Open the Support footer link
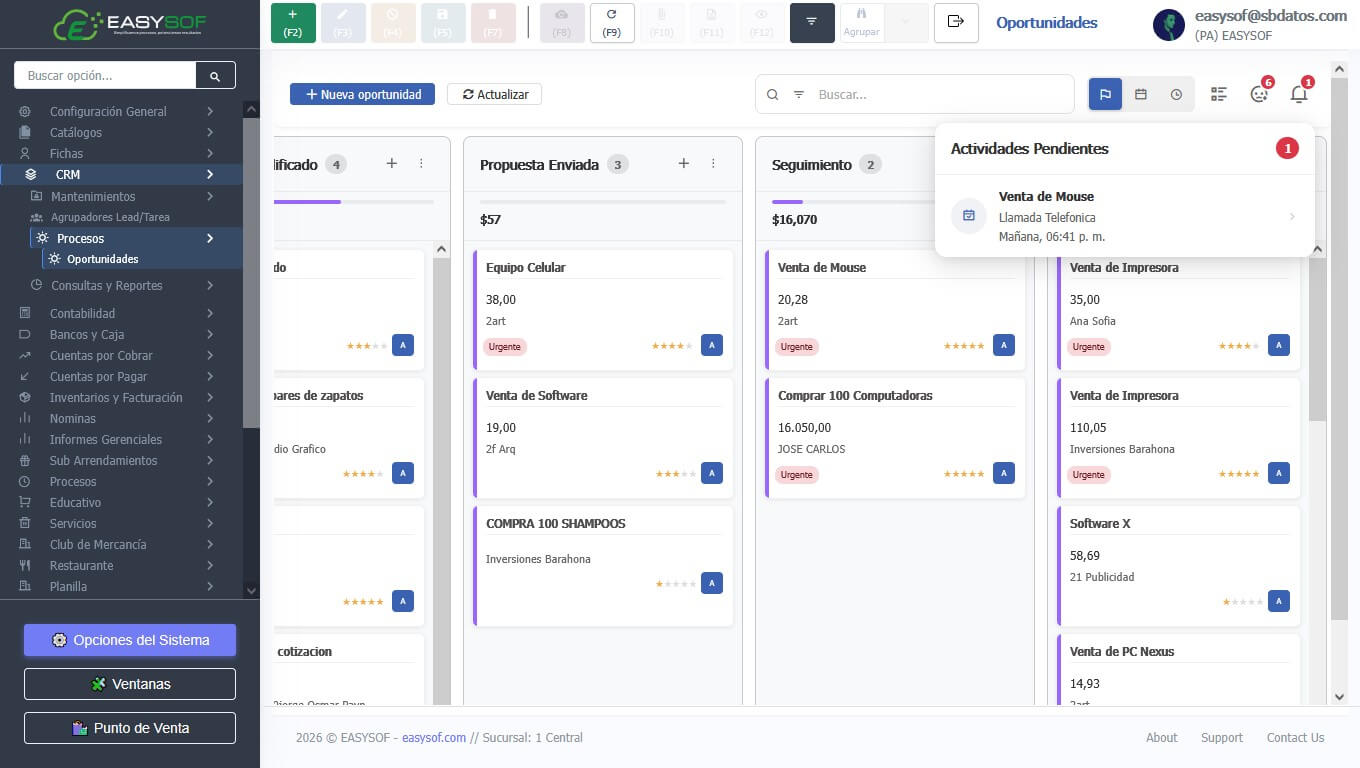 click(x=1221, y=738)
